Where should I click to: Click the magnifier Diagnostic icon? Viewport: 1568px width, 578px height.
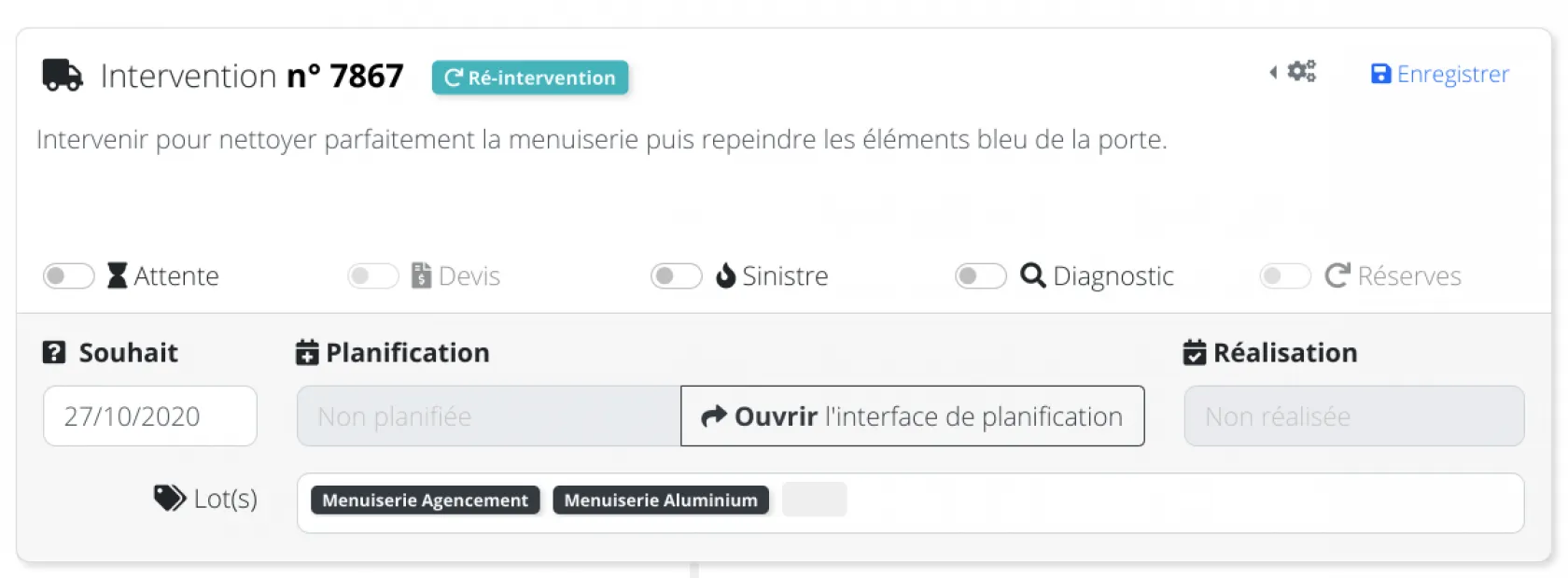tap(1032, 275)
